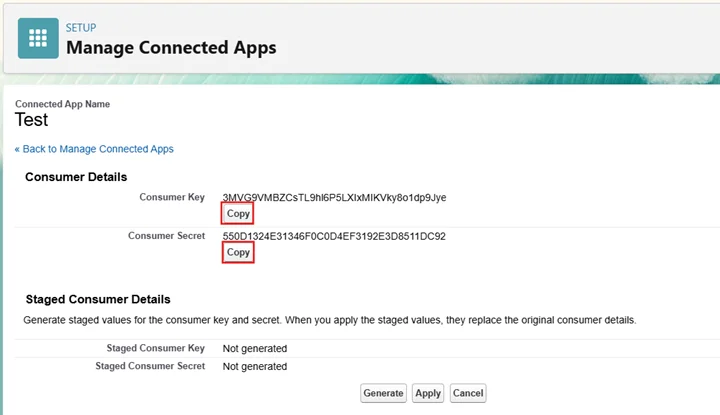
Task: Click the Staged Consumer Secret status text
Action: (x=254, y=367)
